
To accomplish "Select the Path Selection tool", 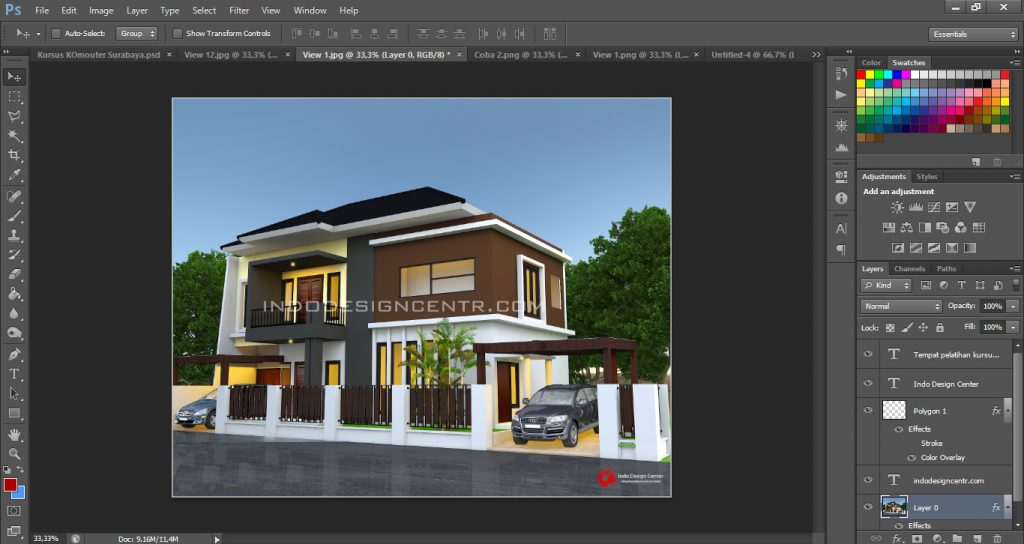I will 14,394.
